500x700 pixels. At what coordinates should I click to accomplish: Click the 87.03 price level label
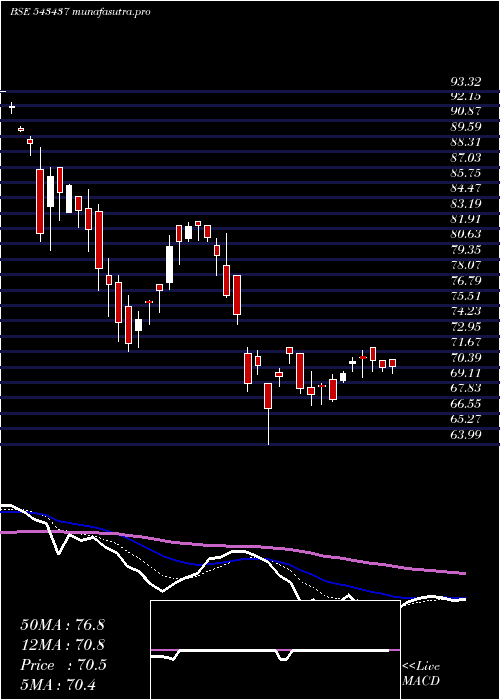pyautogui.click(x=466, y=158)
